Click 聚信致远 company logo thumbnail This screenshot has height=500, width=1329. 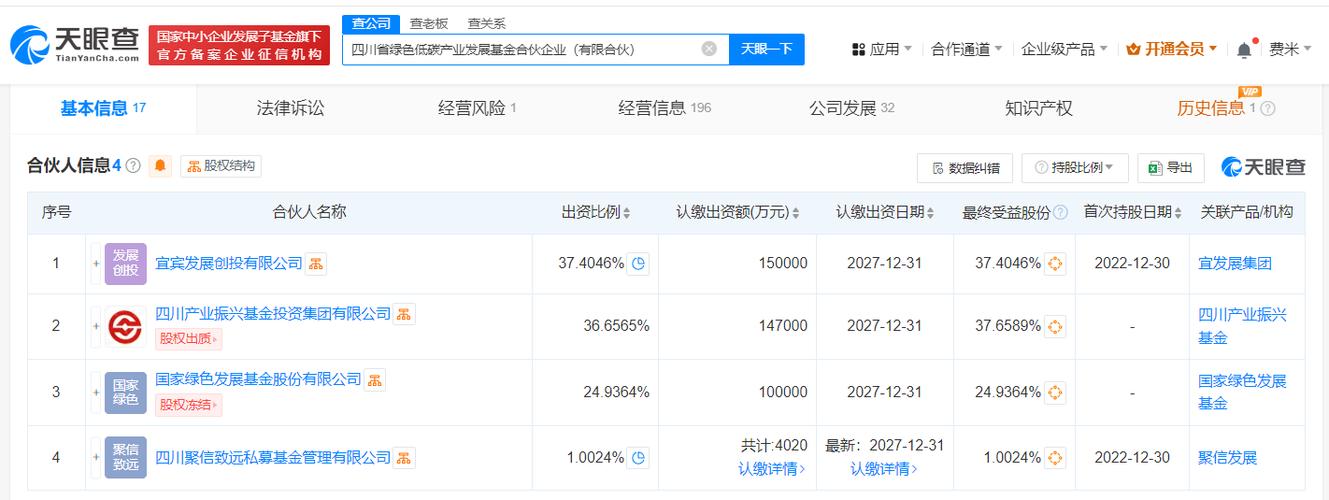(125, 458)
